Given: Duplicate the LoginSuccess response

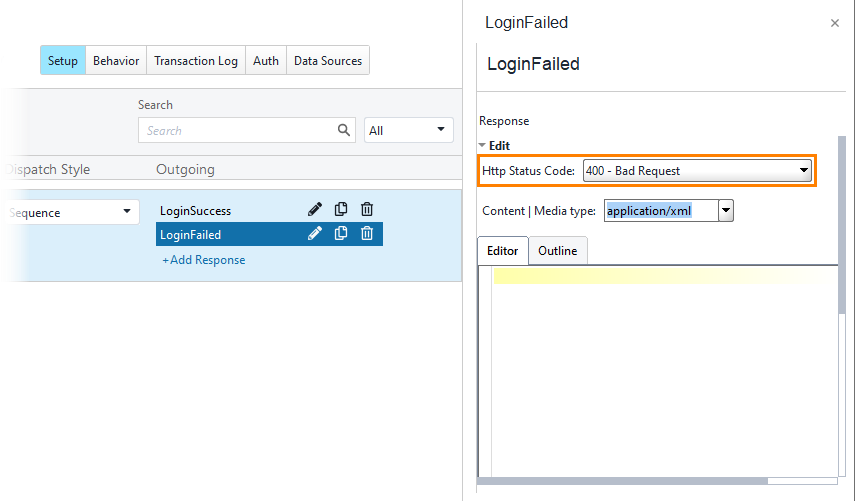Looking at the screenshot, I should tap(341, 209).
